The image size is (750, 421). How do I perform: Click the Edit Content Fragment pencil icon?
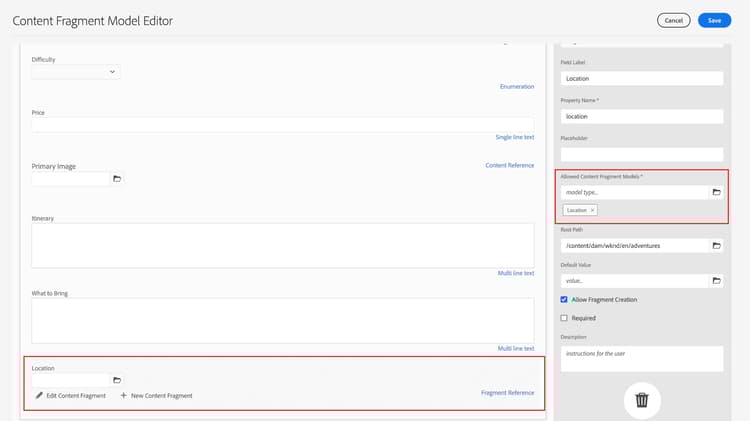39,395
